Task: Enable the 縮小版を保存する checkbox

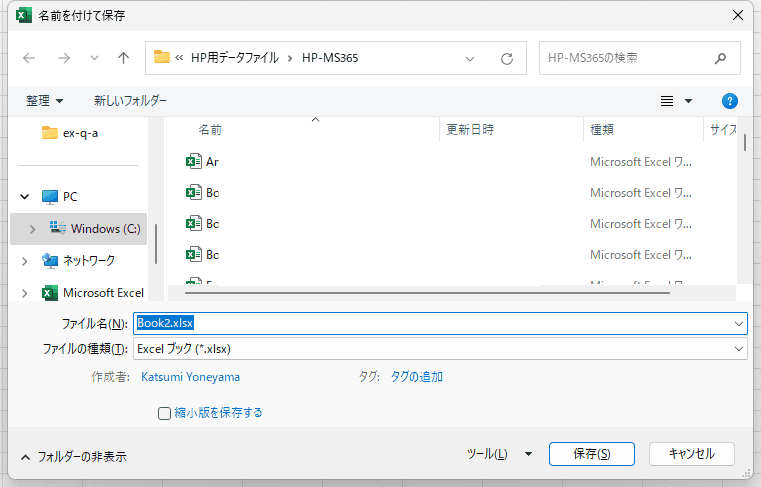Action: pyautogui.click(x=165, y=413)
